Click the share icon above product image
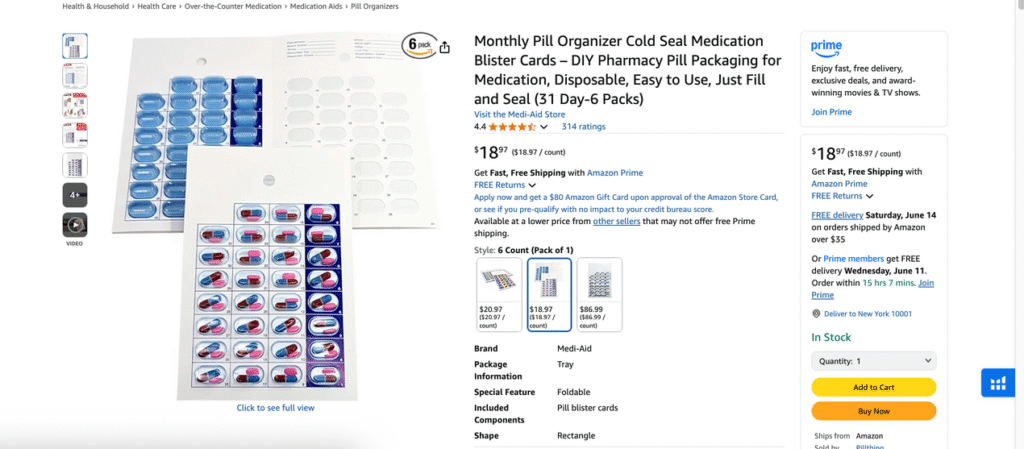Screen dimensions: 1024x449 point(445,46)
